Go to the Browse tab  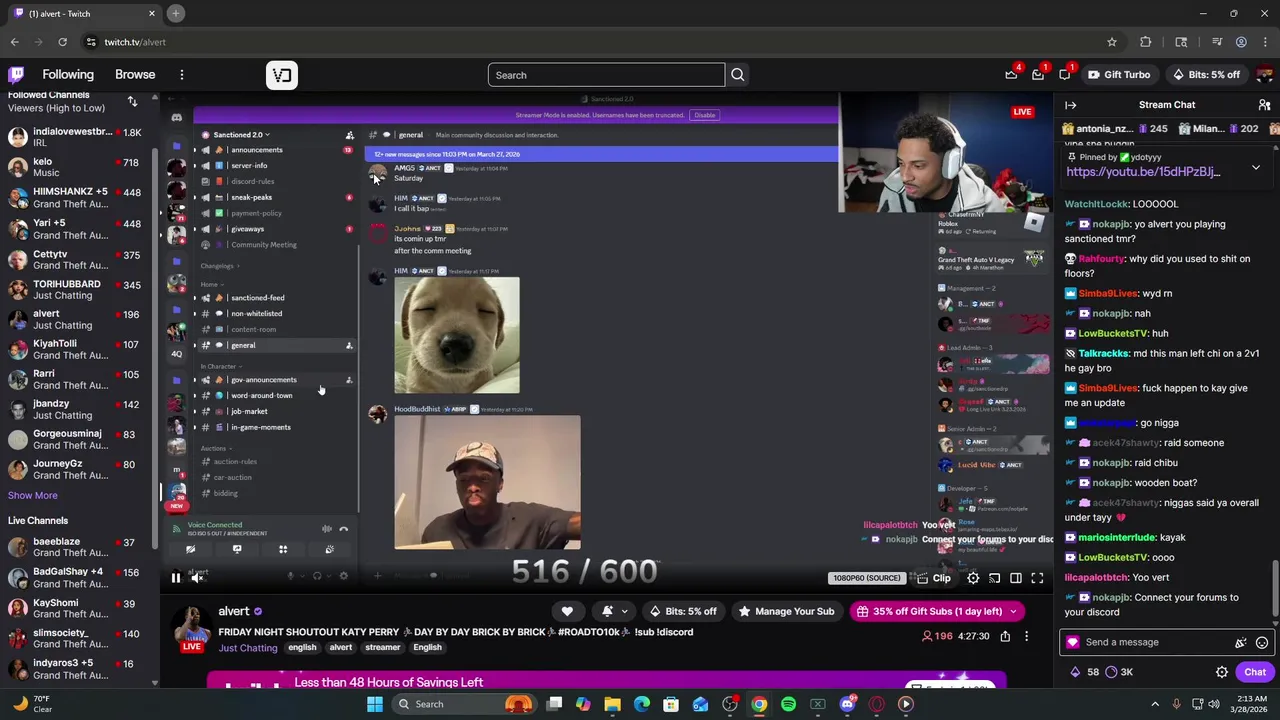coord(135,75)
